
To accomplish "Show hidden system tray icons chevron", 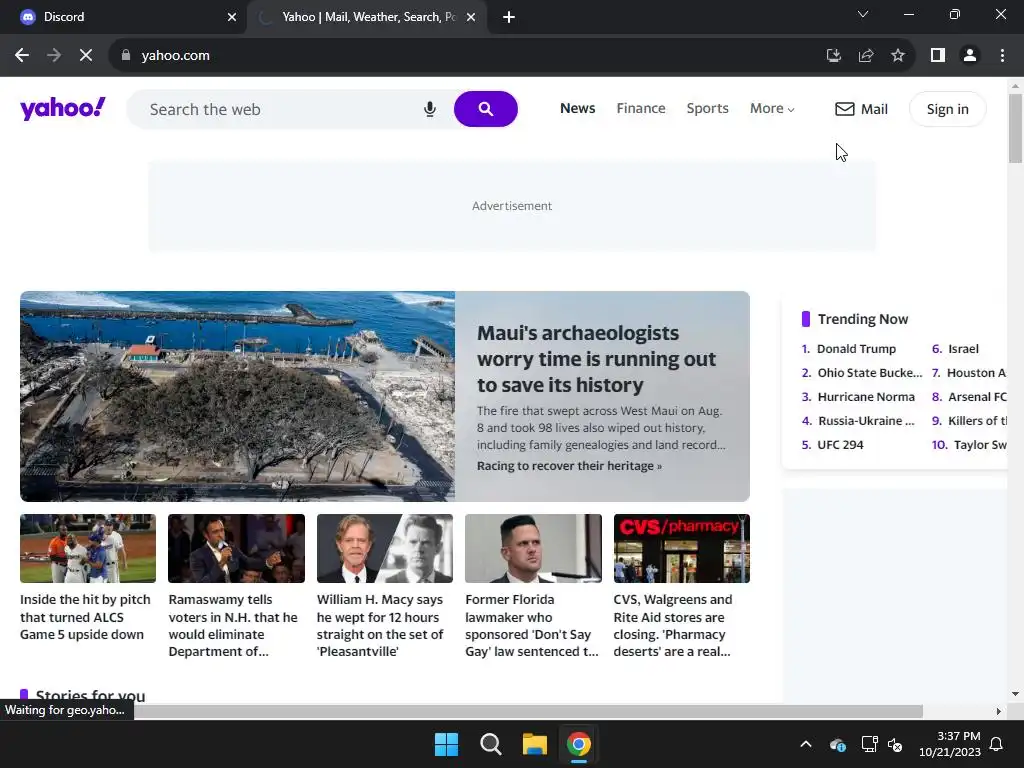I will [806, 744].
